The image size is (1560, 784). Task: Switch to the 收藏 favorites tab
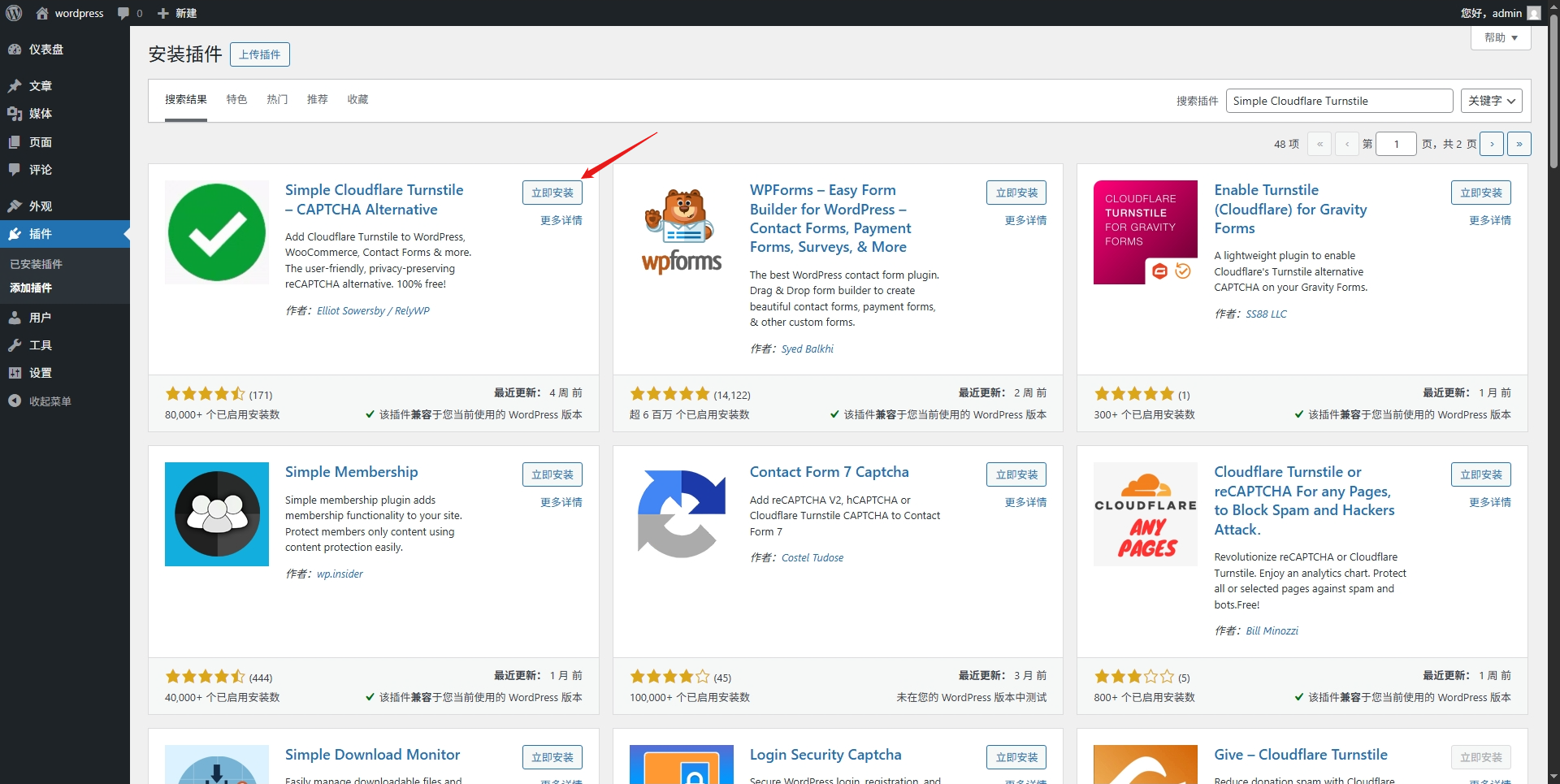pos(357,99)
